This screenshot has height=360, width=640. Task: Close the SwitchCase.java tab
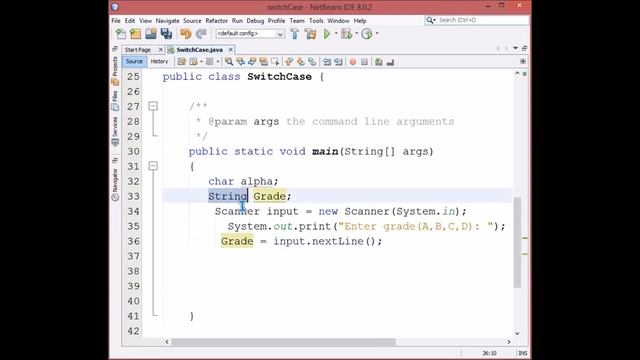tap(231, 50)
